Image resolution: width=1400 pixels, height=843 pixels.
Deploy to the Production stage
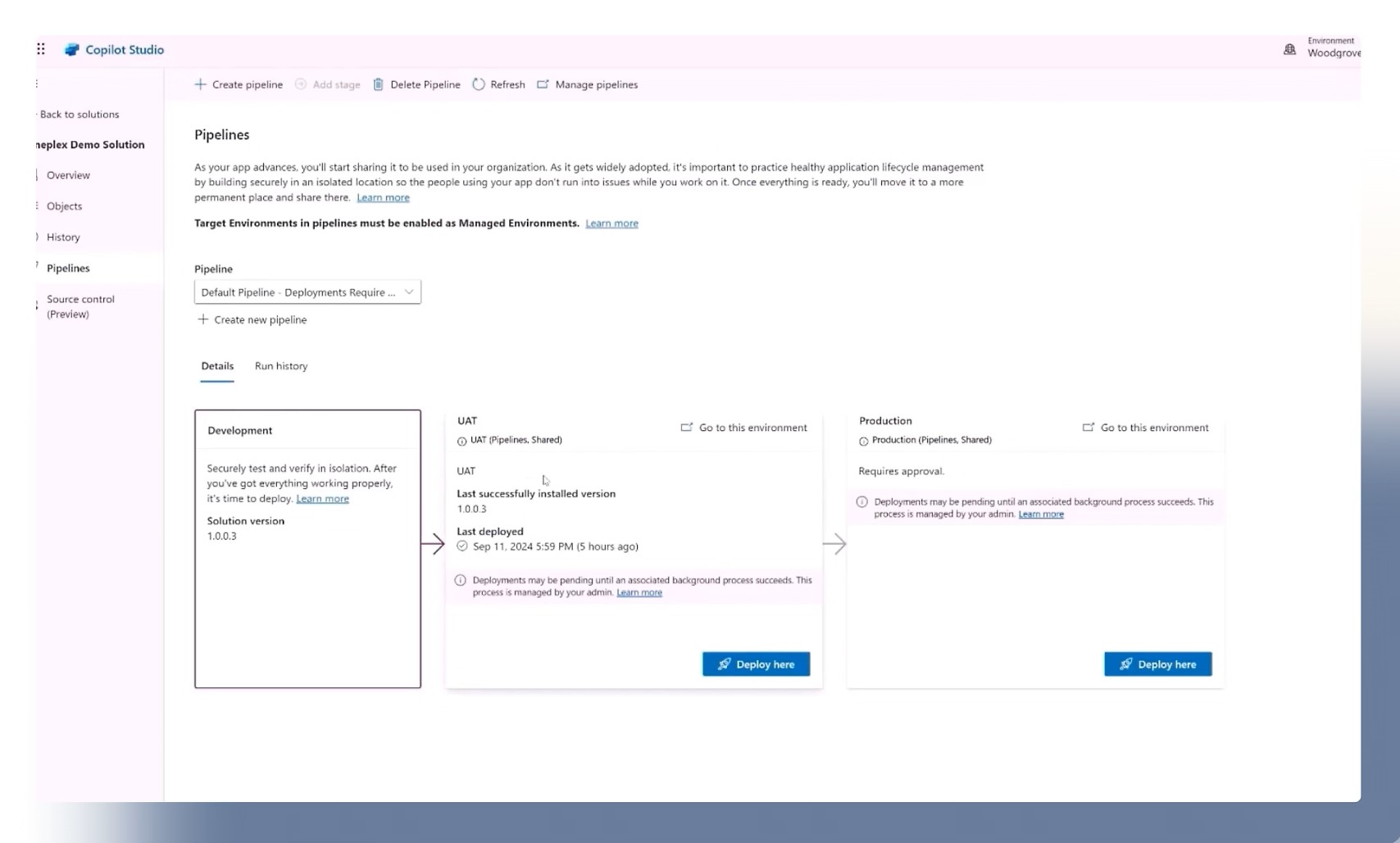pos(1157,664)
